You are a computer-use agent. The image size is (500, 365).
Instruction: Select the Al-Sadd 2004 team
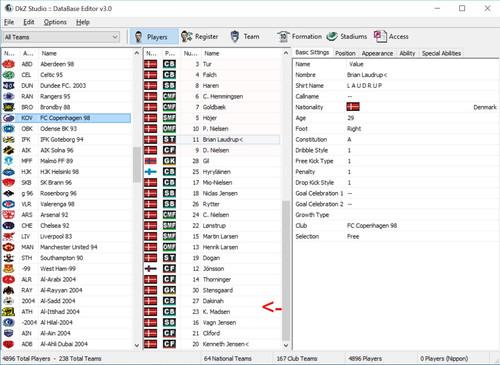pyautogui.click(x=66, y=301)
